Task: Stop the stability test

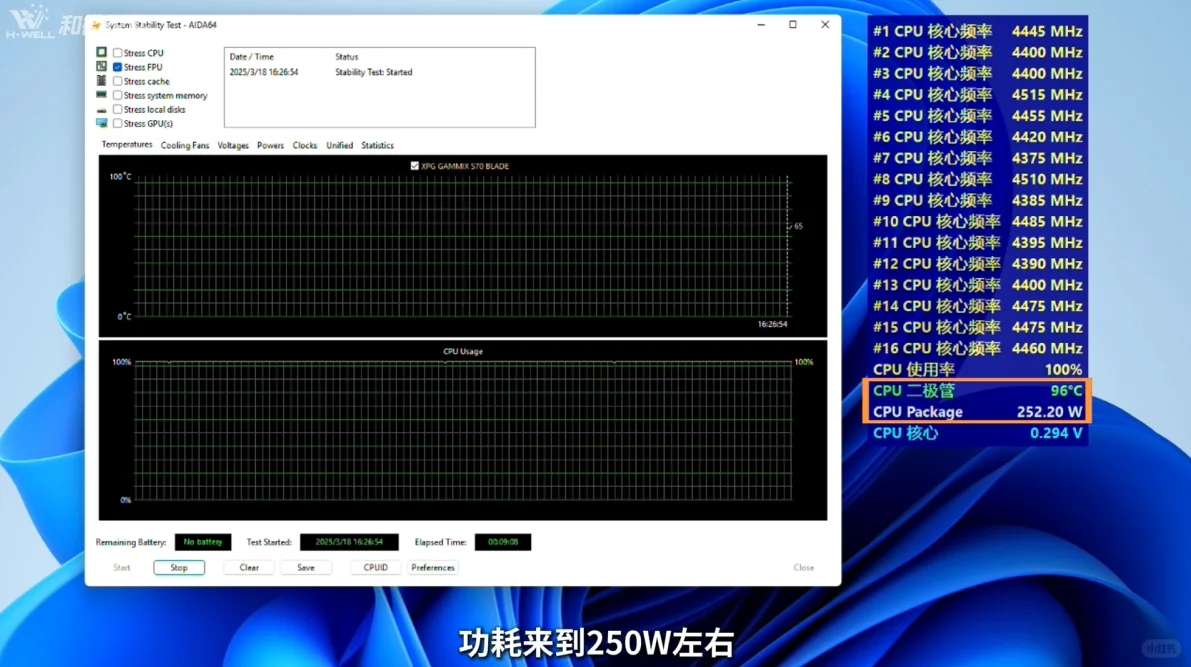Action: 178,567
